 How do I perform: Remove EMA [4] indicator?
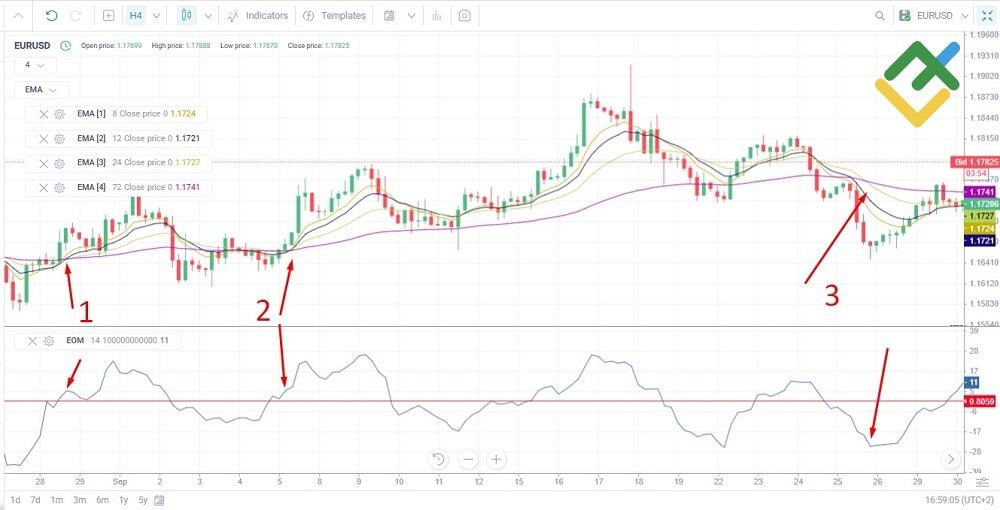tap(43, 187)
